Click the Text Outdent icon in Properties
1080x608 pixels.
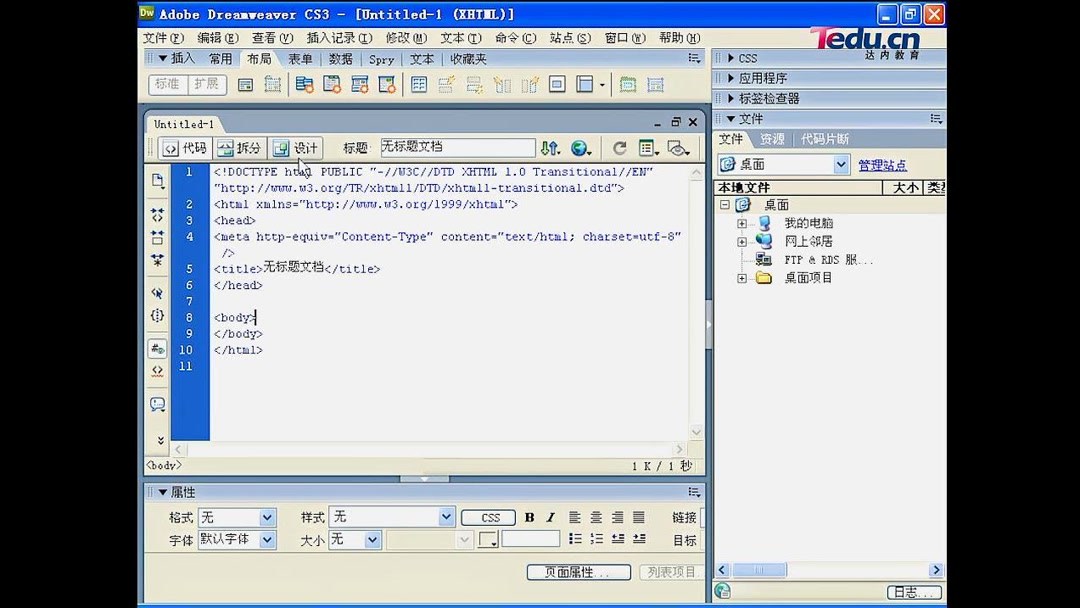click(619, 539)
